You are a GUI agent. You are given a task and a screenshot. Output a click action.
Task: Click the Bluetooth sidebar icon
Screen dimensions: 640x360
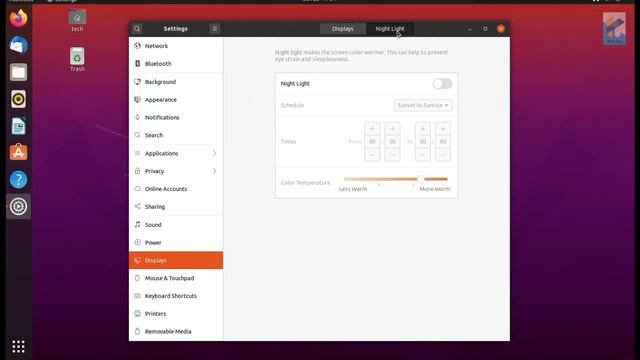[138, 64]
